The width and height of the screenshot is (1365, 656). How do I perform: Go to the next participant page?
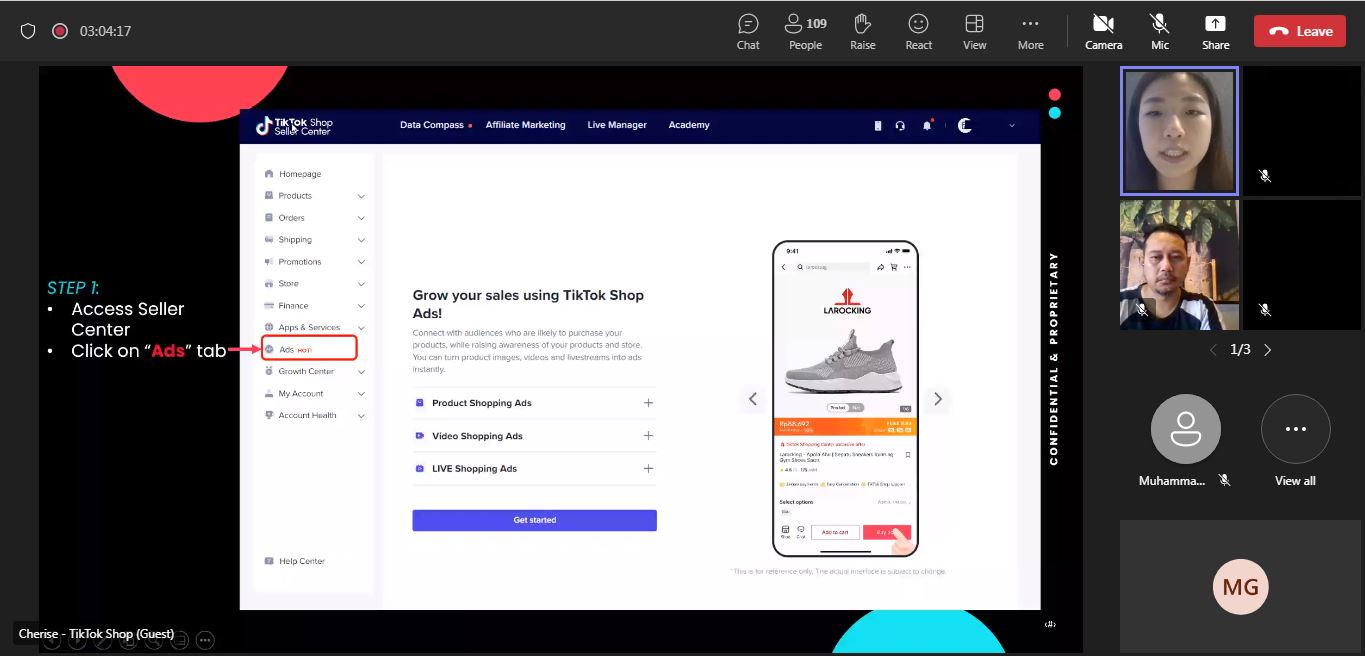1267,350
